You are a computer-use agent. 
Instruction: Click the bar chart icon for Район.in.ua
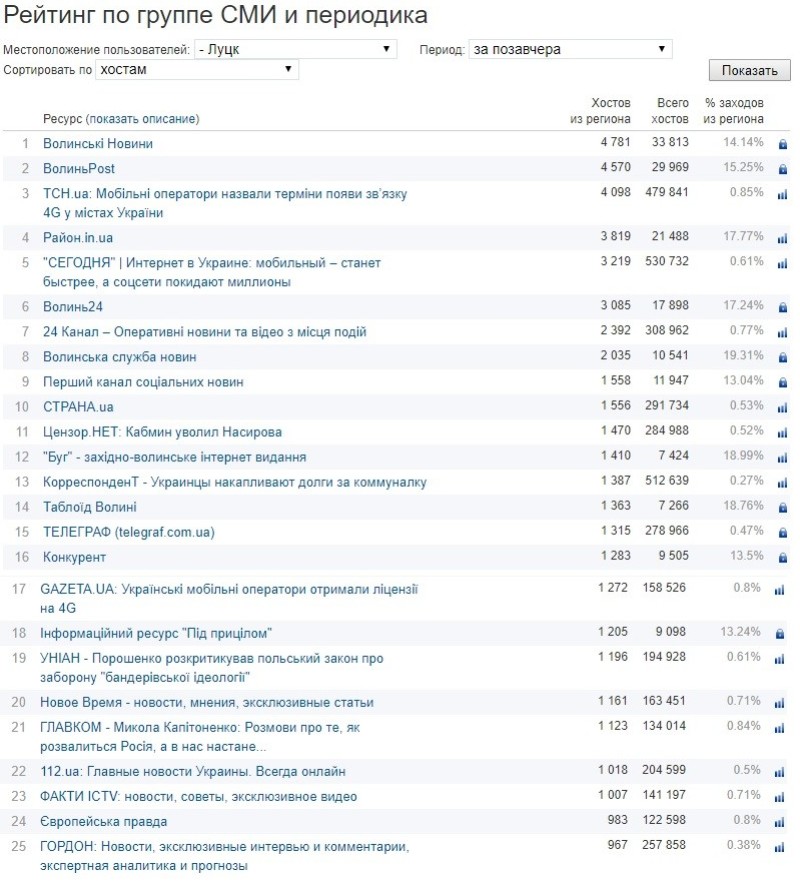[782, 238]
